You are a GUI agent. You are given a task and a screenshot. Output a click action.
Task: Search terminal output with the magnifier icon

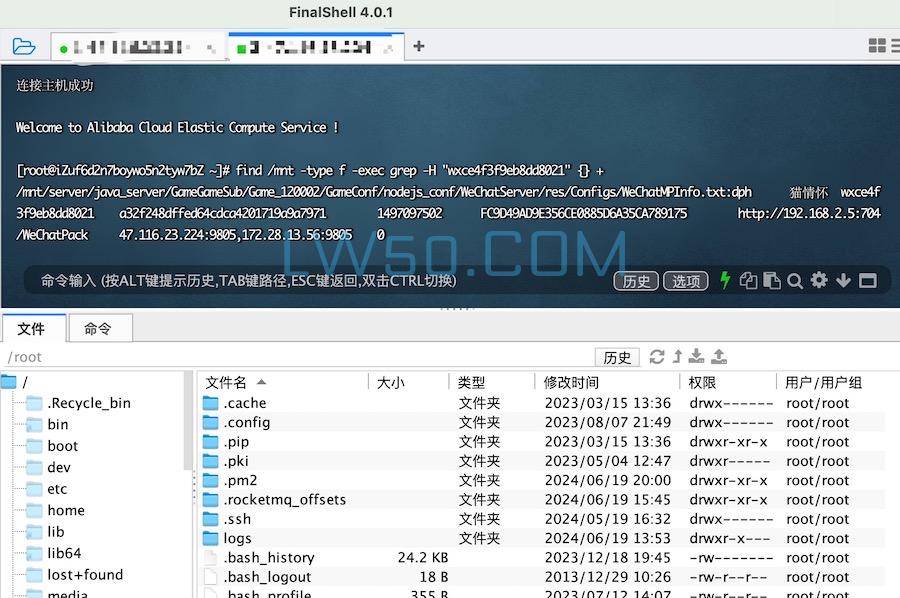point(795,281)
